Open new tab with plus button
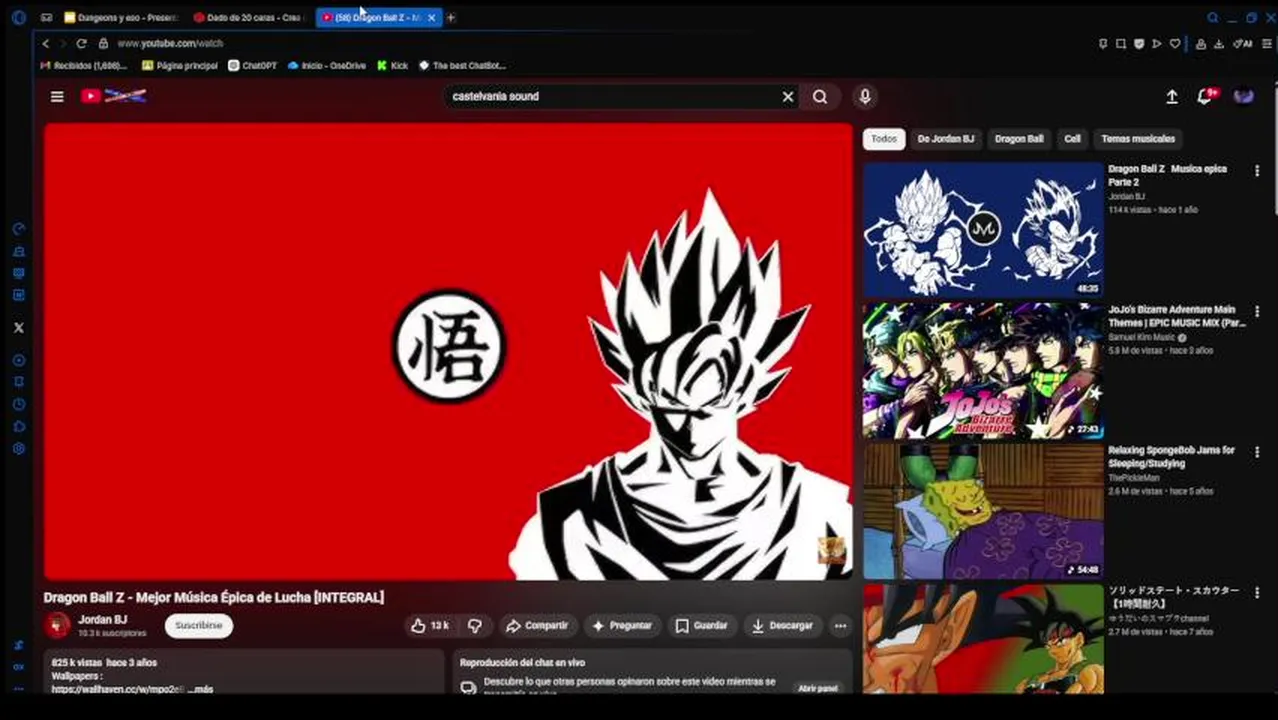Screen dimensions: 1278x720 coord(451,17)
